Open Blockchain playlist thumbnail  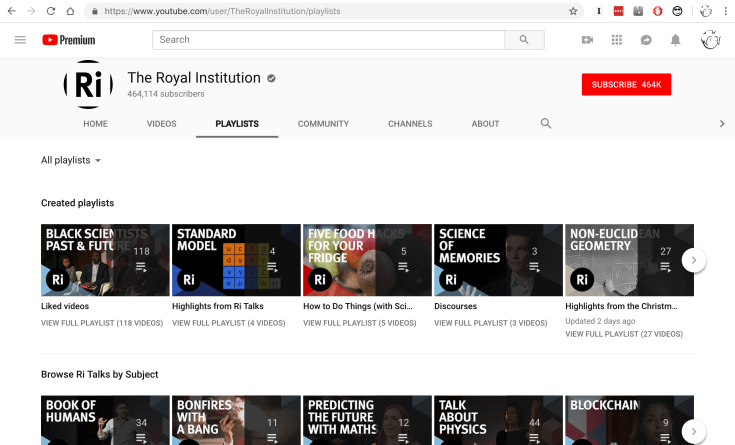630,420
